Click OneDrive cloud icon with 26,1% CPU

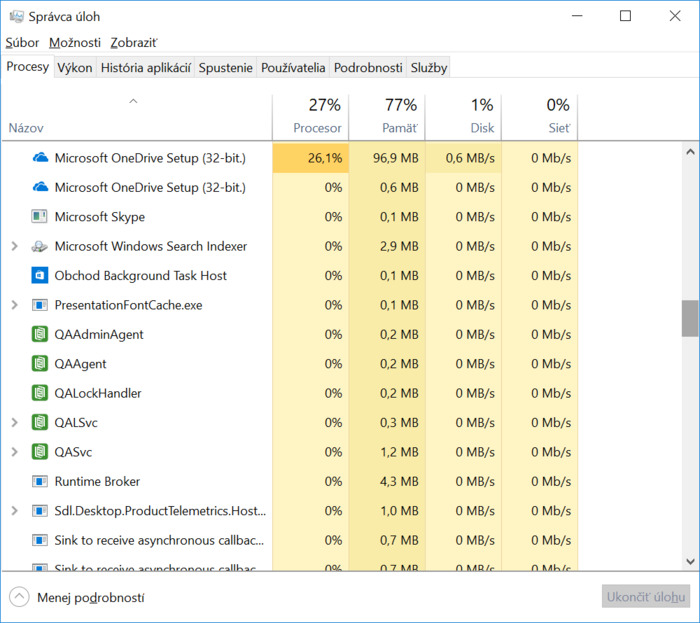coord(40,158)
